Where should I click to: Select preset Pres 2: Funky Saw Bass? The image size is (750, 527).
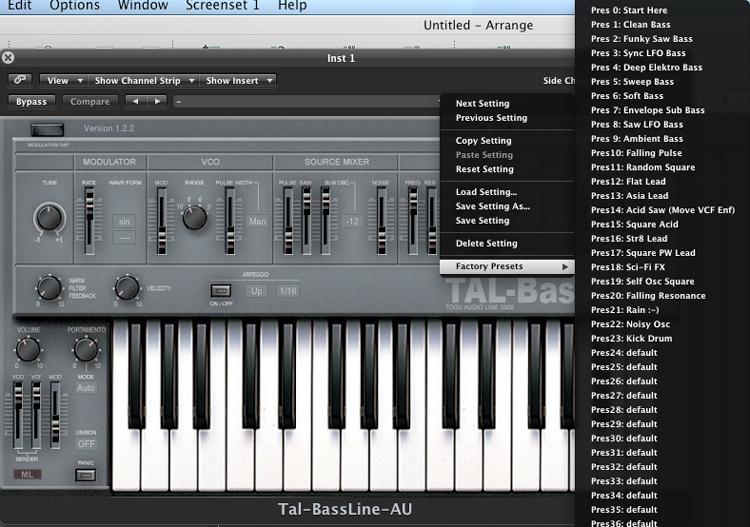coord(641,39)
